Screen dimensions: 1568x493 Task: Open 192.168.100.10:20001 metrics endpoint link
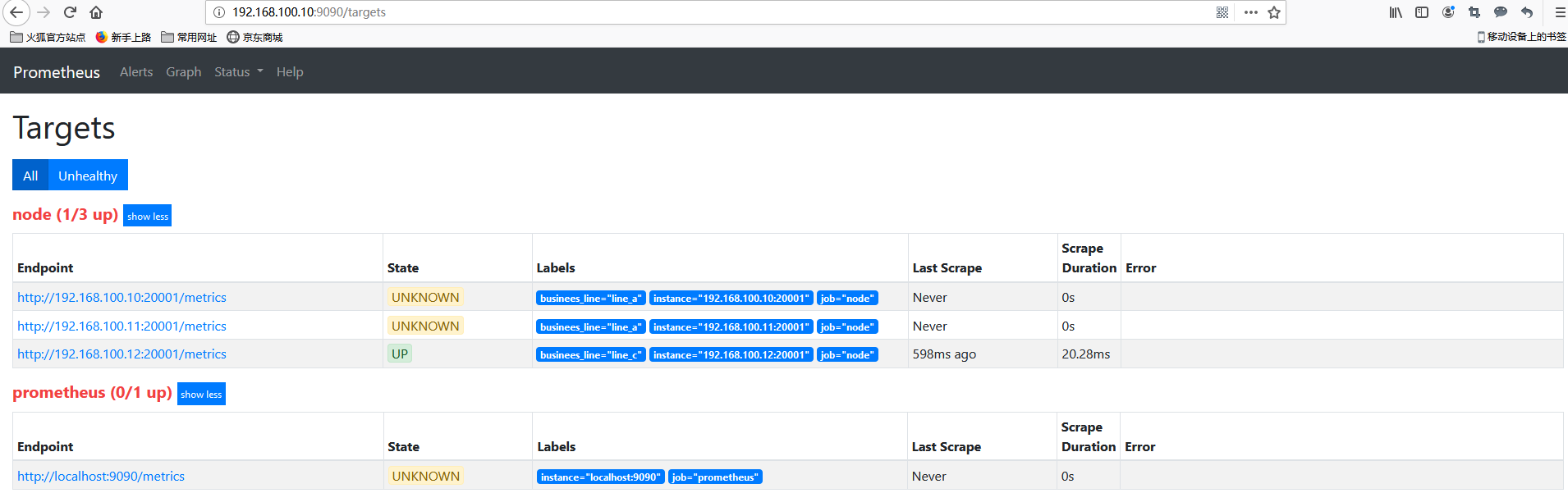pos(121,298)
